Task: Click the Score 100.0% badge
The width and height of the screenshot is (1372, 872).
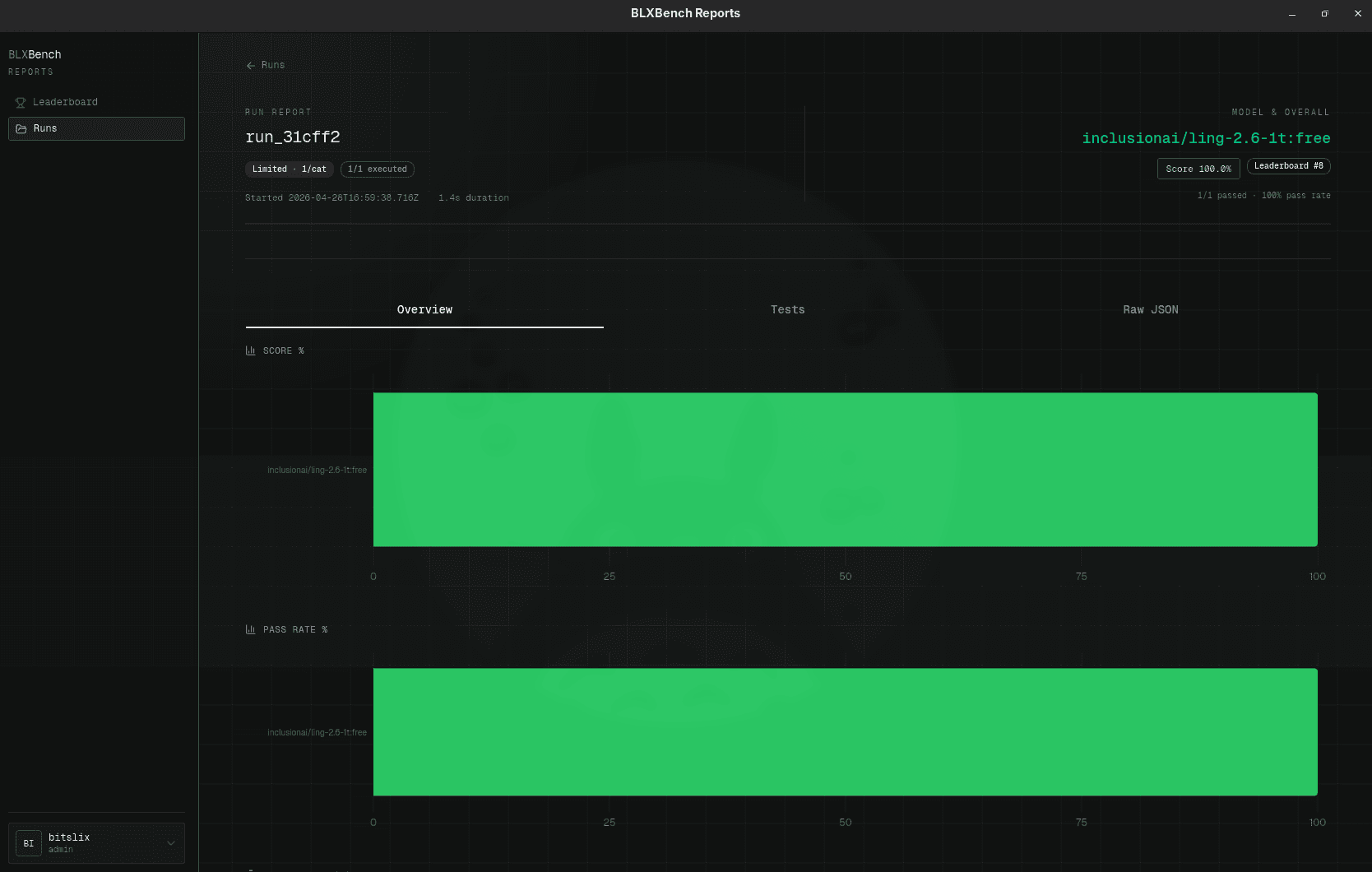Action: click(1198, 169)
